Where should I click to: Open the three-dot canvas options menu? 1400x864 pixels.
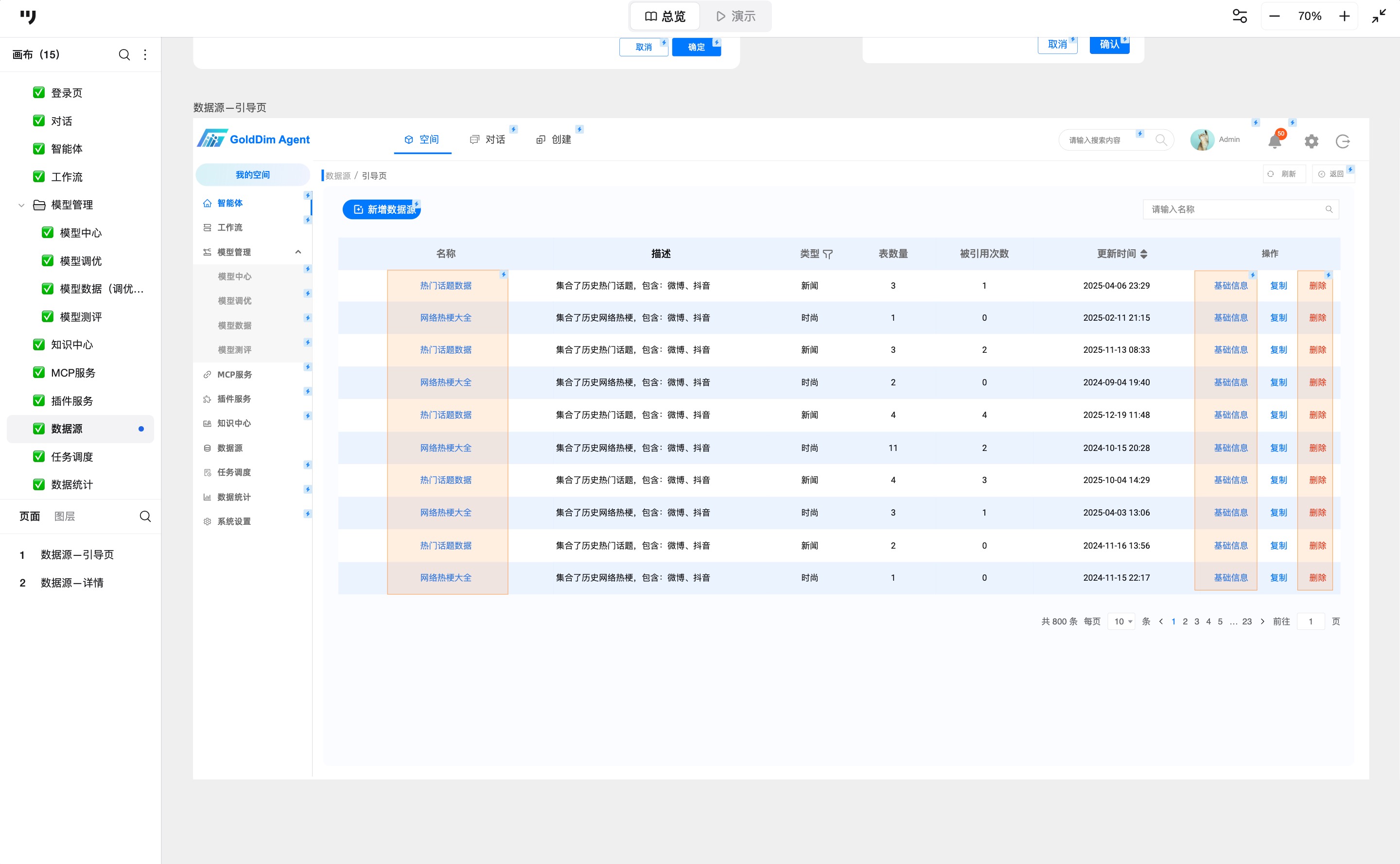click(145, 55)
